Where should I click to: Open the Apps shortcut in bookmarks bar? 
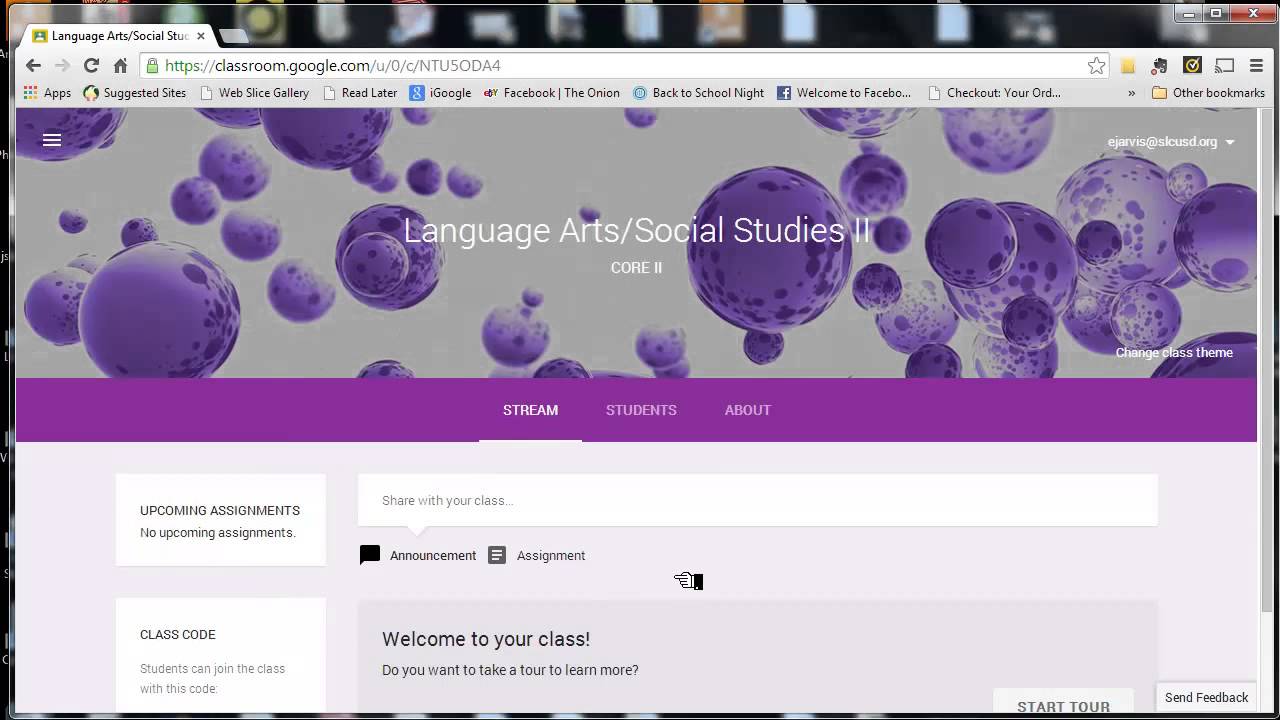click(x=47, y=93)
